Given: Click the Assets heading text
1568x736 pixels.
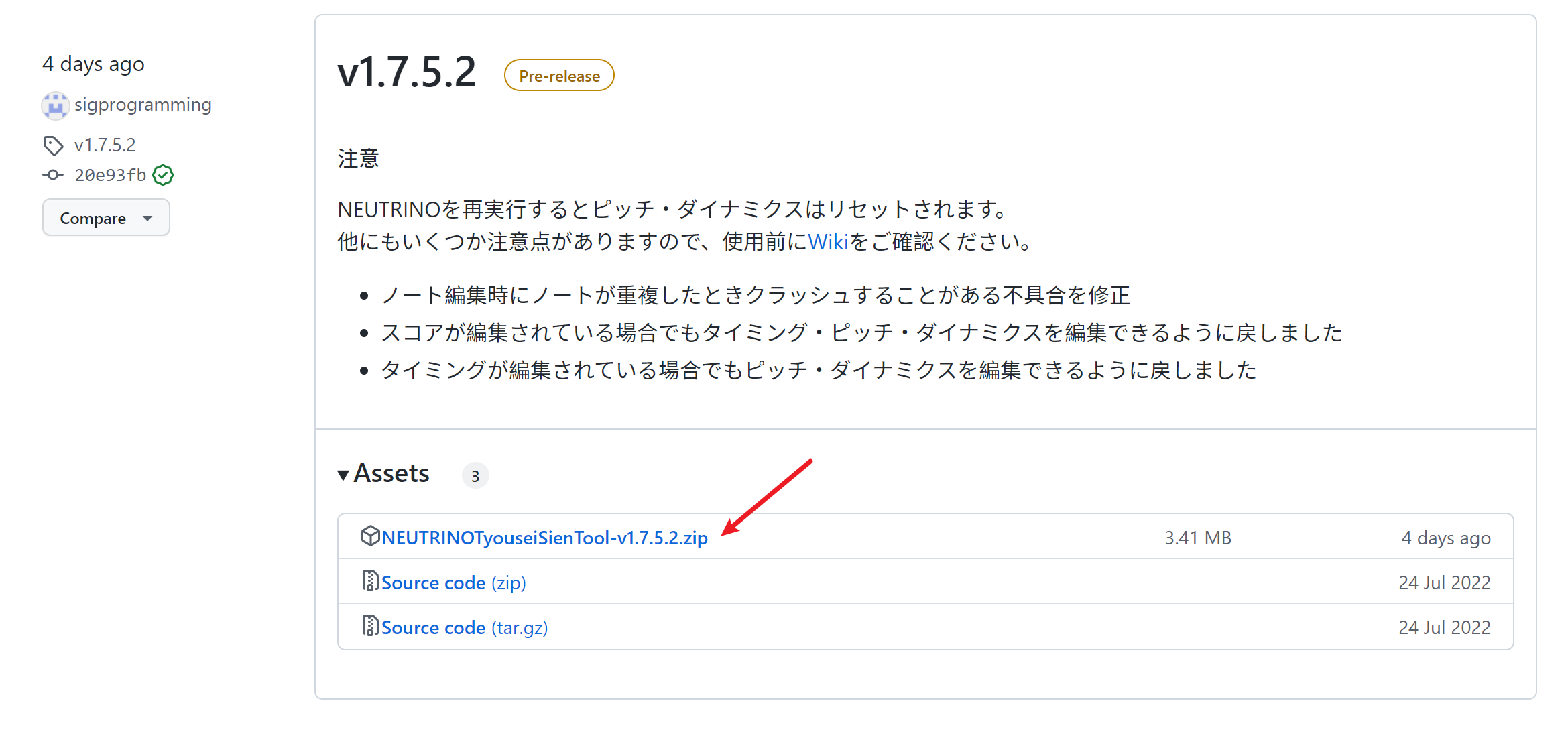Looking at the screenshot, I should click(391, 473).
